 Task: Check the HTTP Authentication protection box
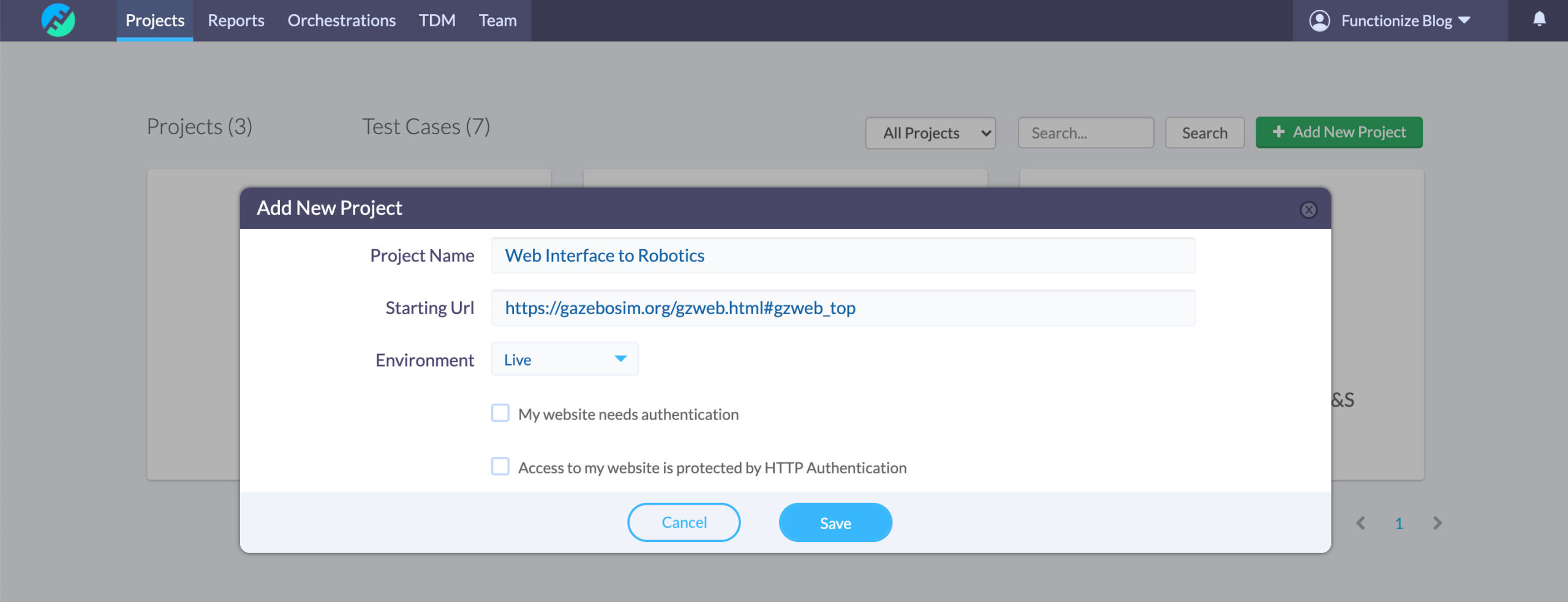tap(500, 467)
